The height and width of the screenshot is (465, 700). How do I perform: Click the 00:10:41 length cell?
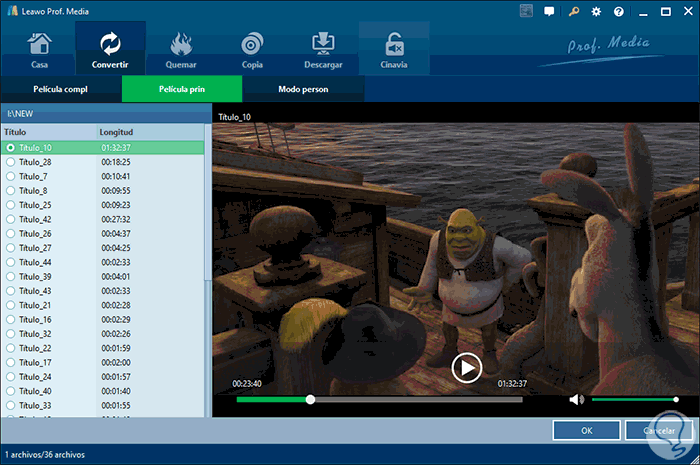116,176
